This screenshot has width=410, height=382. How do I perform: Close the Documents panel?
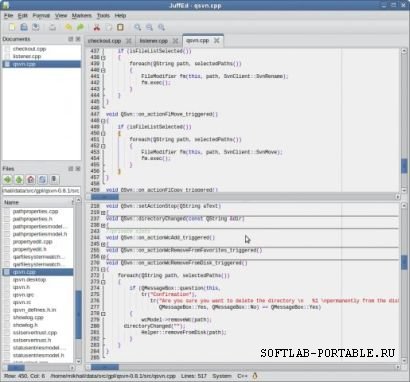(x=78, y=39)
